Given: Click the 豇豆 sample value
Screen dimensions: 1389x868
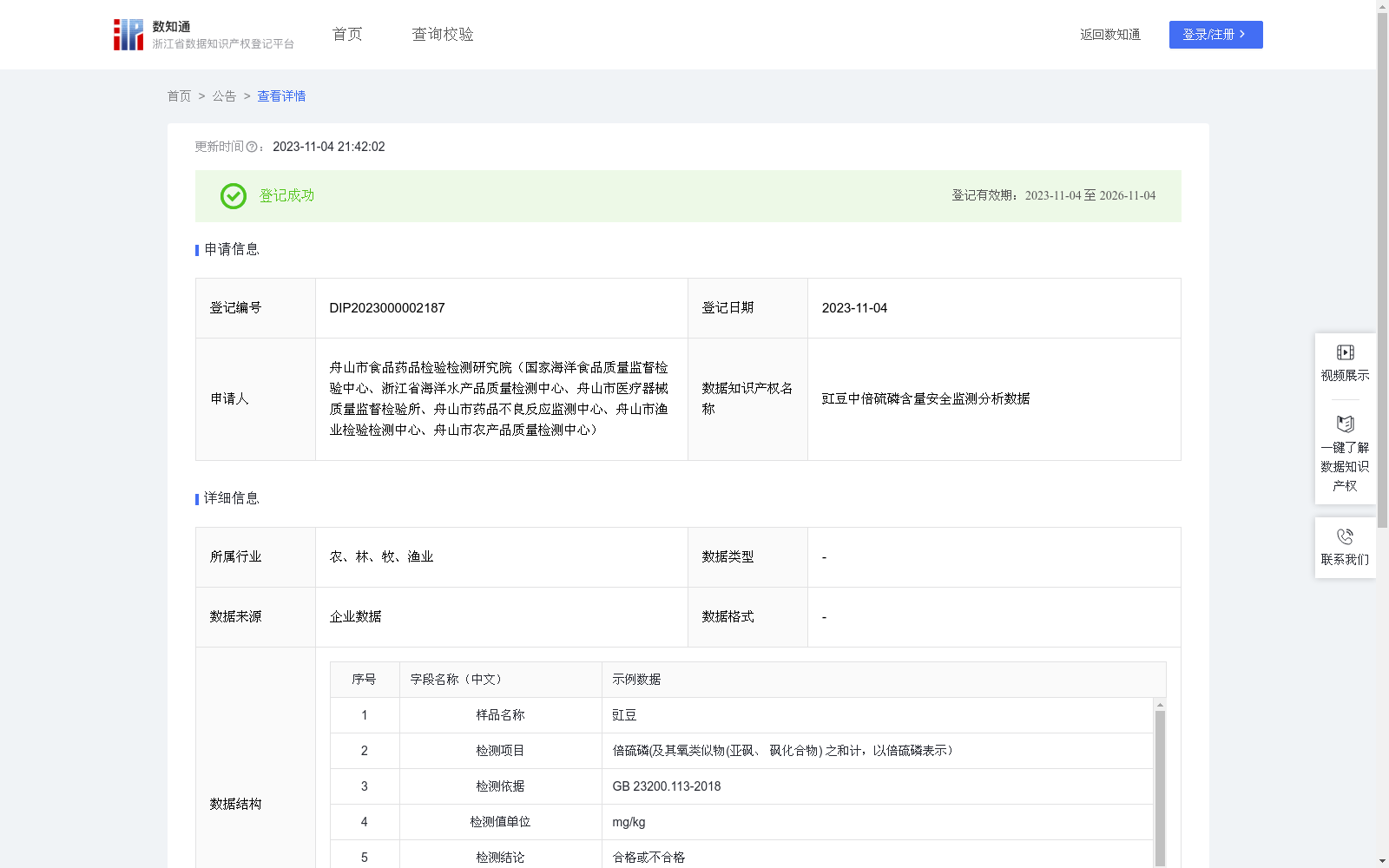Looking at the screenshot, I should coord(624,715).
